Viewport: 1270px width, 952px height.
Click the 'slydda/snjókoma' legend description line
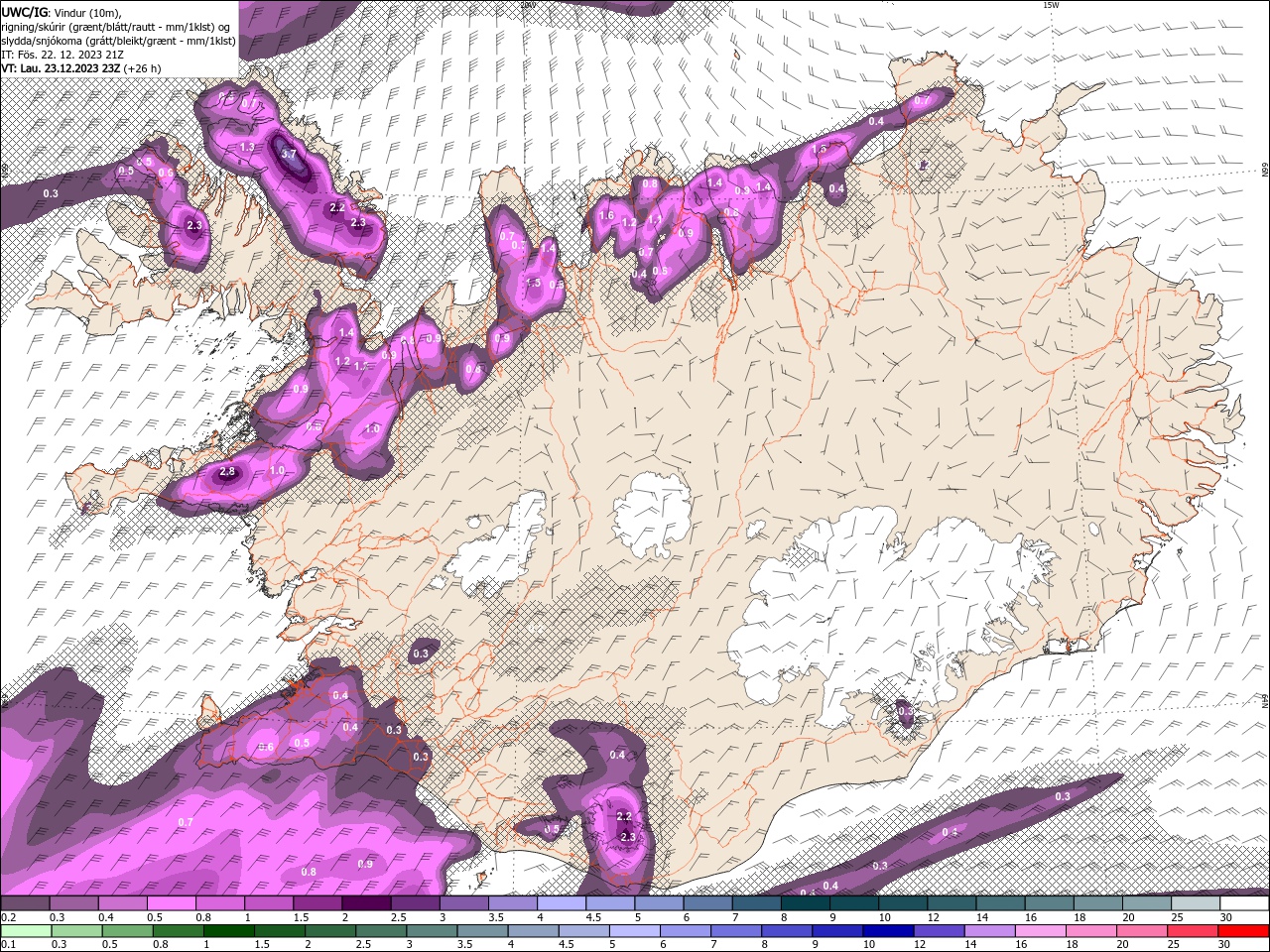(118, 41)
